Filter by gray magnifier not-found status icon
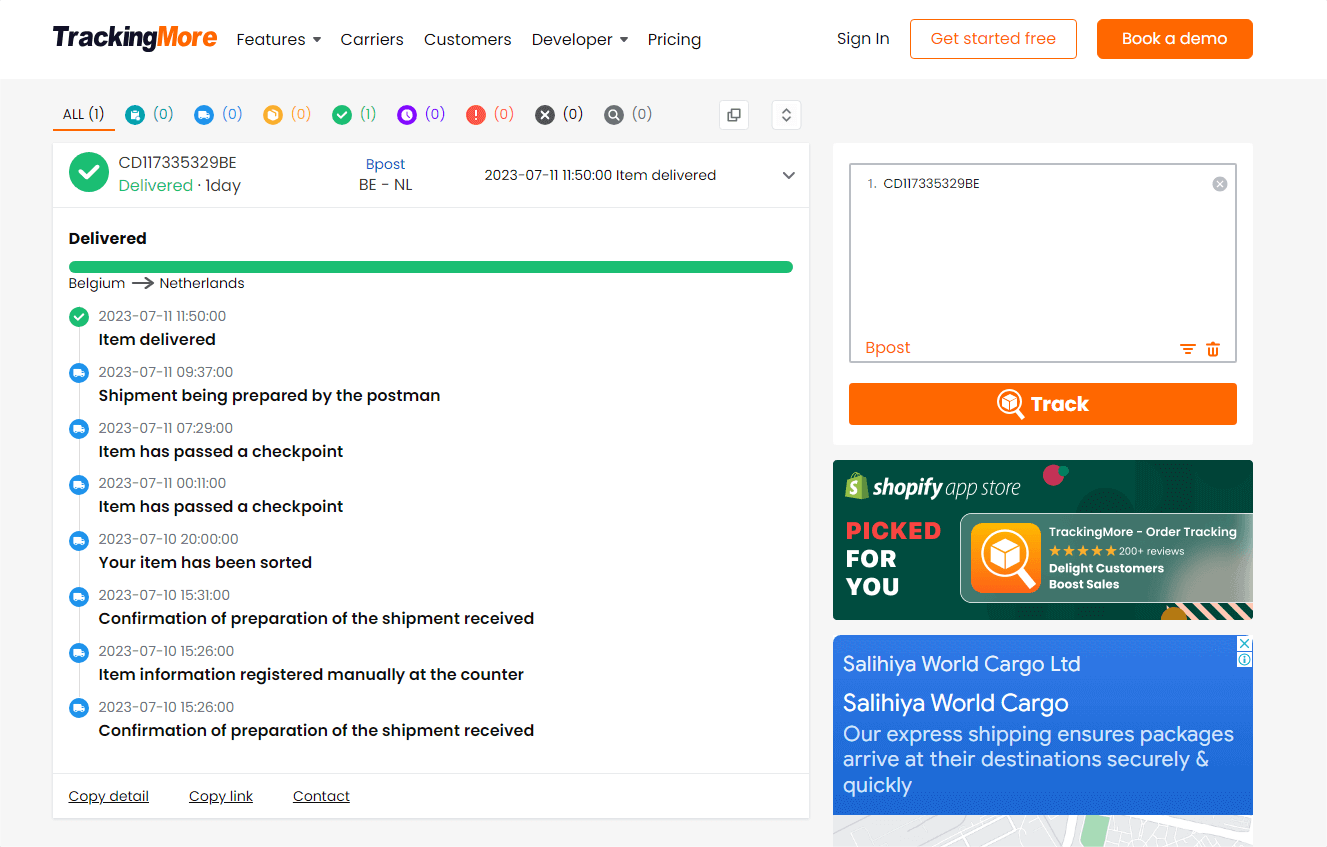Viewport: 1327px width, 847px height. (x=614, y=115)
